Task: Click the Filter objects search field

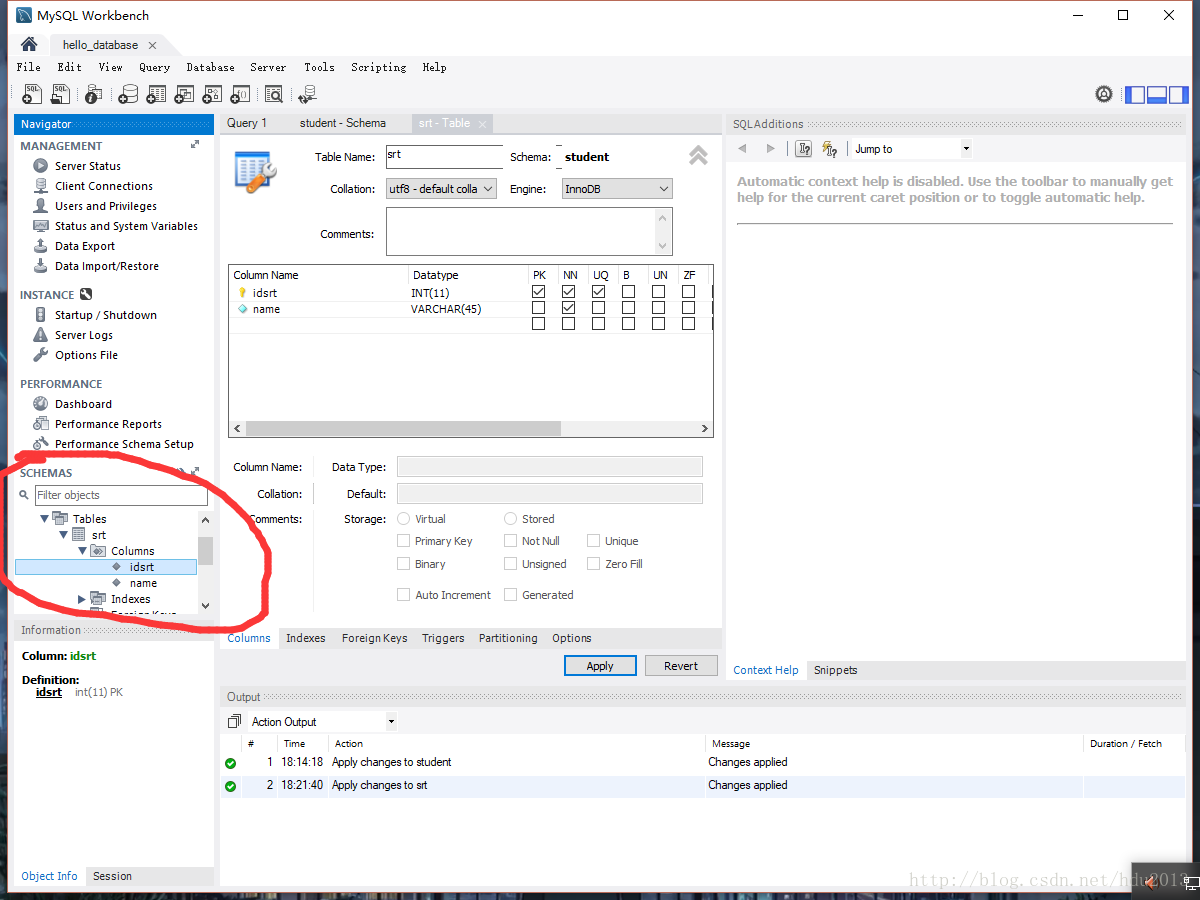Action: click(x=121, y=495)
